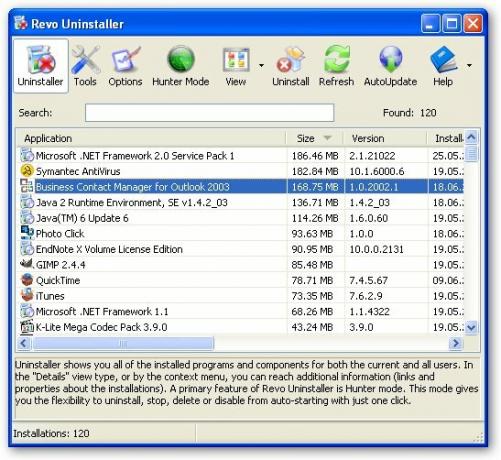The height and width of the screenshot is (460, 501).
Task: Close the Revo Uninstaller window
Action: tap(473, 24)
